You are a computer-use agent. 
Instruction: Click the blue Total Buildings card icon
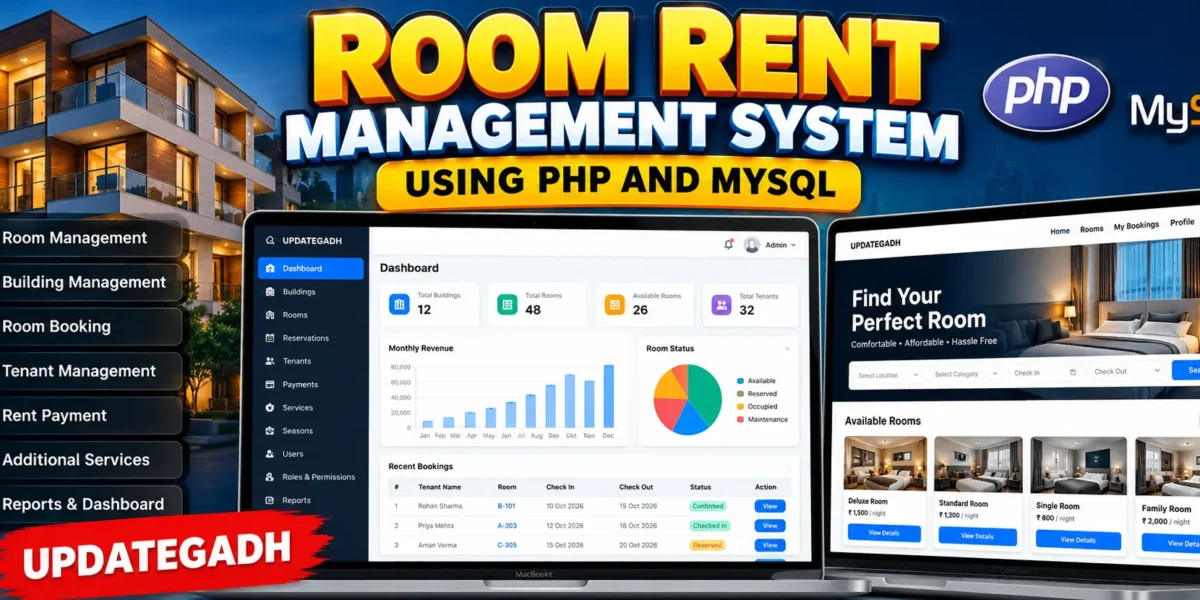pyautogui.click(x=399, y=305)
